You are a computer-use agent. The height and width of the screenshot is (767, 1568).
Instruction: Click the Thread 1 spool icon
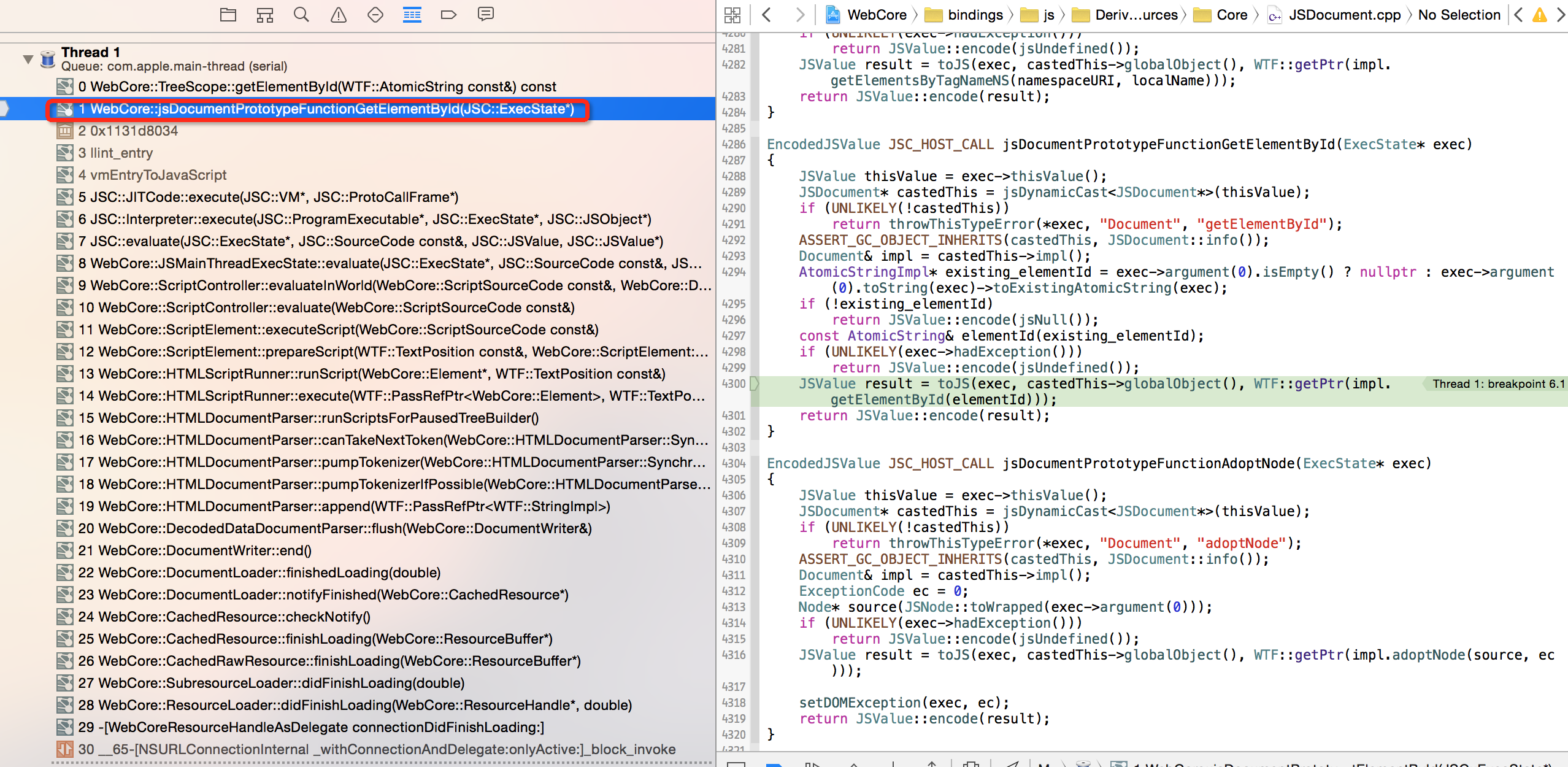[48, 59]
